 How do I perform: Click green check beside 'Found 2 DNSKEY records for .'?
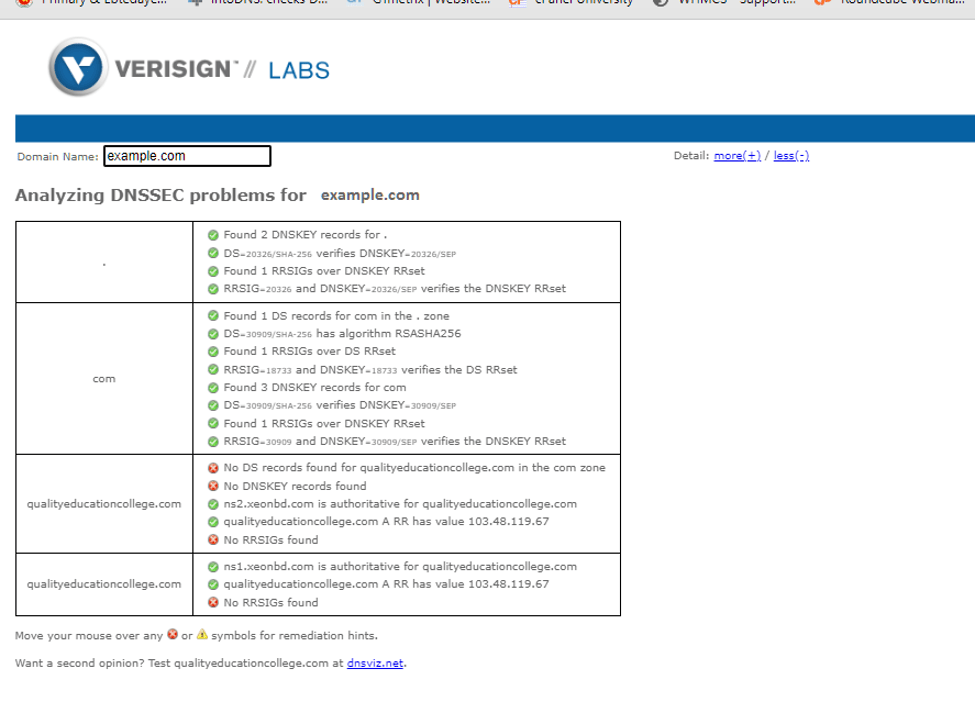point(213,235)
